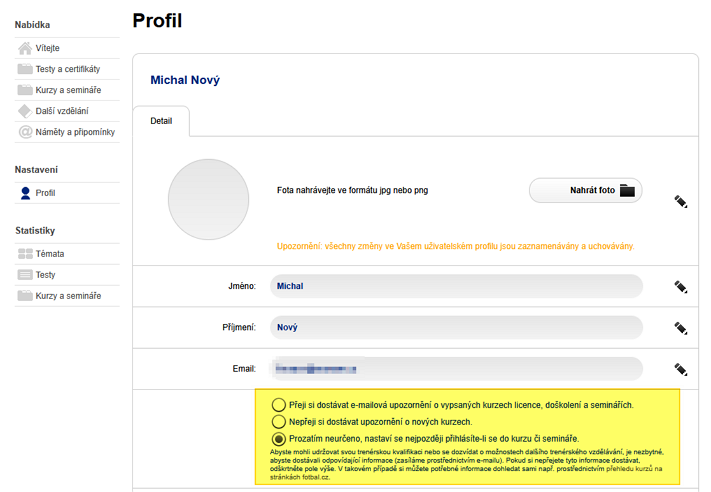
Task: Click the pencil edit icon beside Jméno
Action: 681,286
